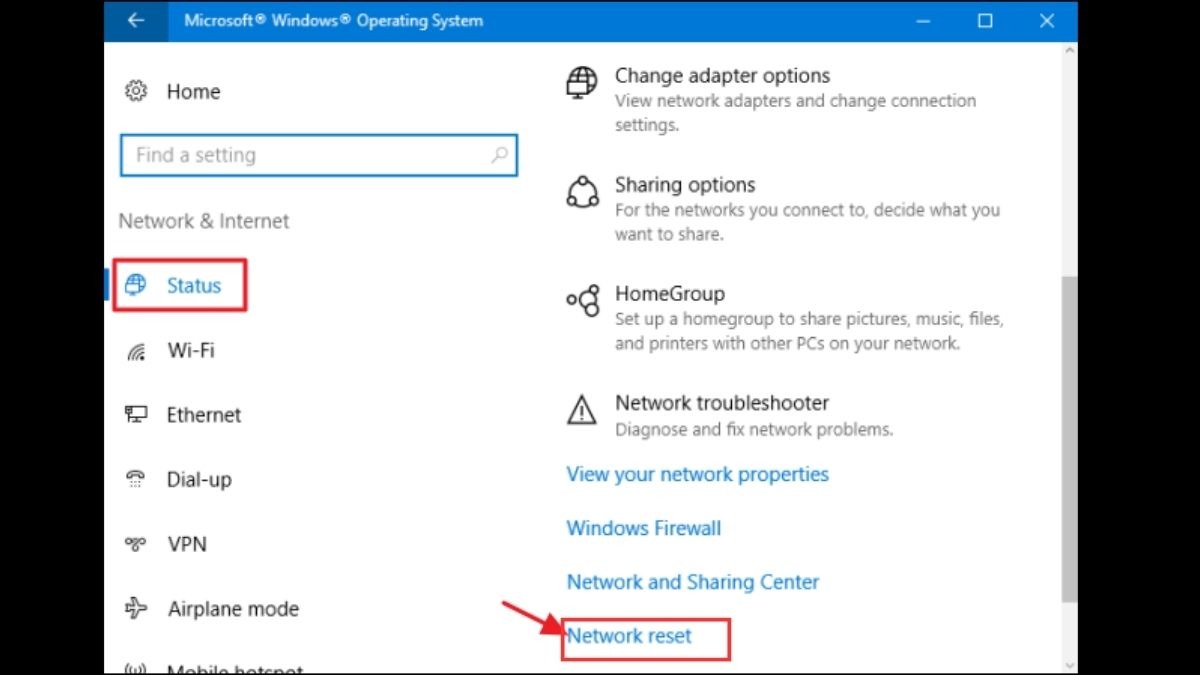Click the Network reset link

[630, 636]
